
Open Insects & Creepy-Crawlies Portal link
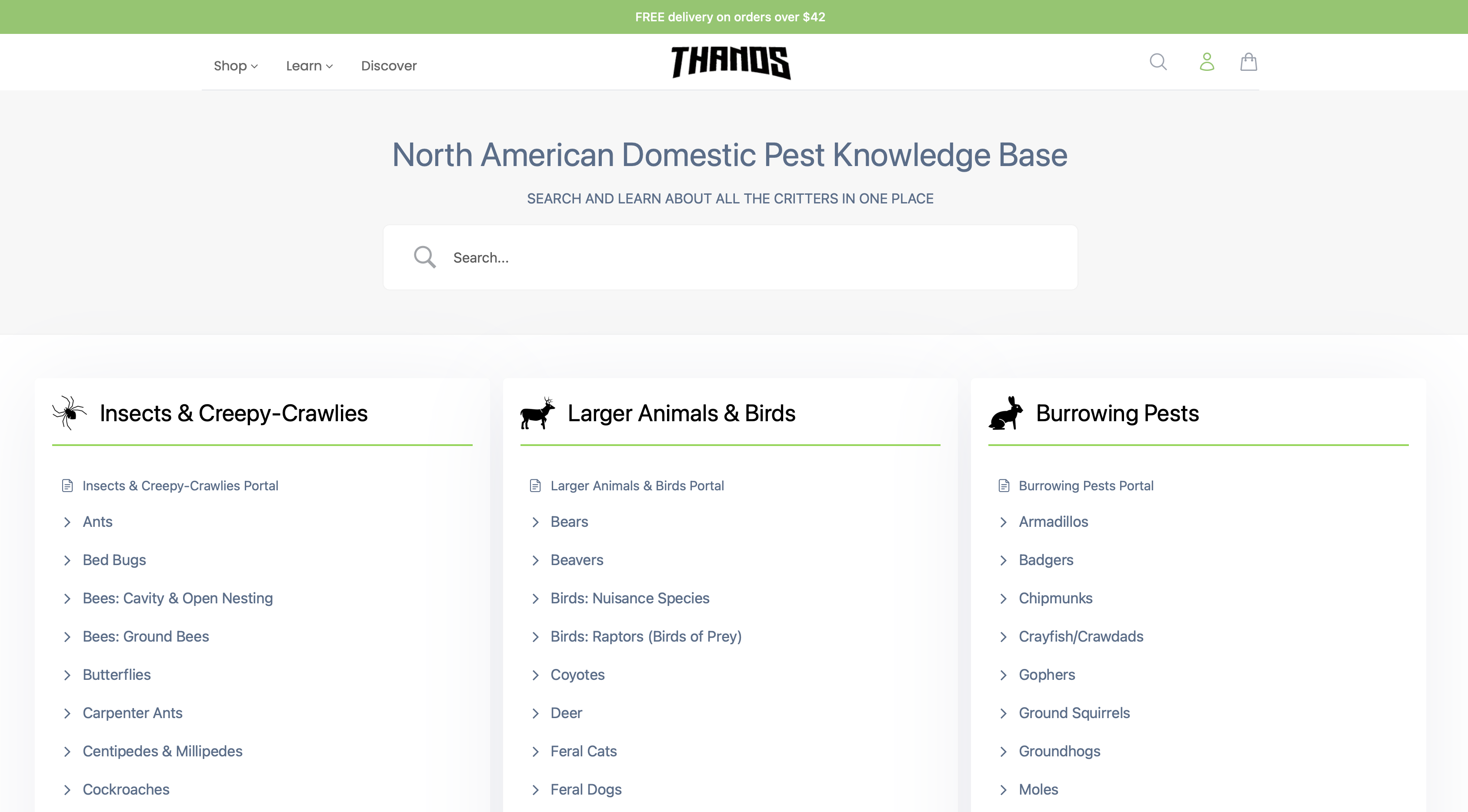tap(180, 486)
